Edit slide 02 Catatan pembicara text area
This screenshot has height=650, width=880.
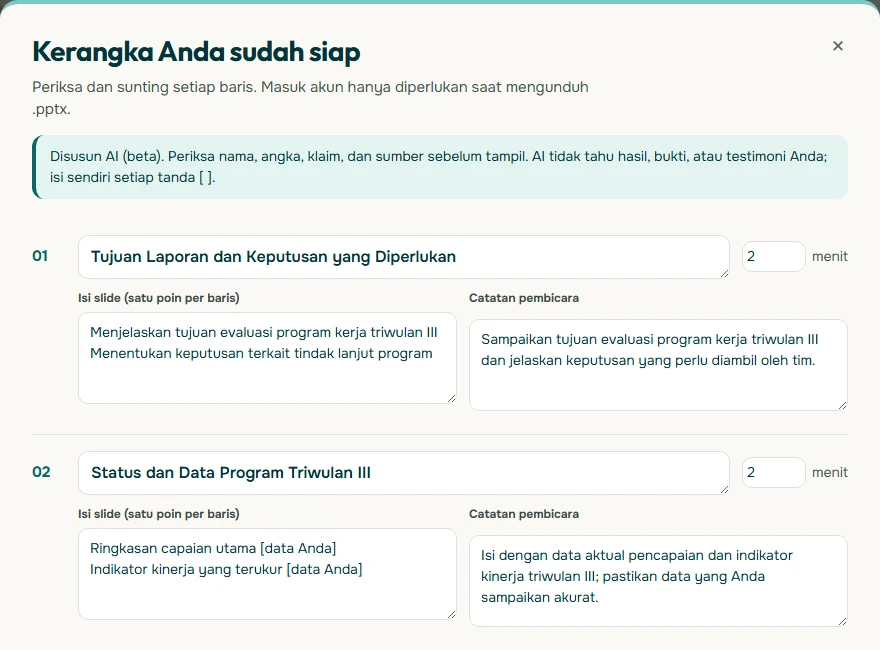click(x=658, y=581)
